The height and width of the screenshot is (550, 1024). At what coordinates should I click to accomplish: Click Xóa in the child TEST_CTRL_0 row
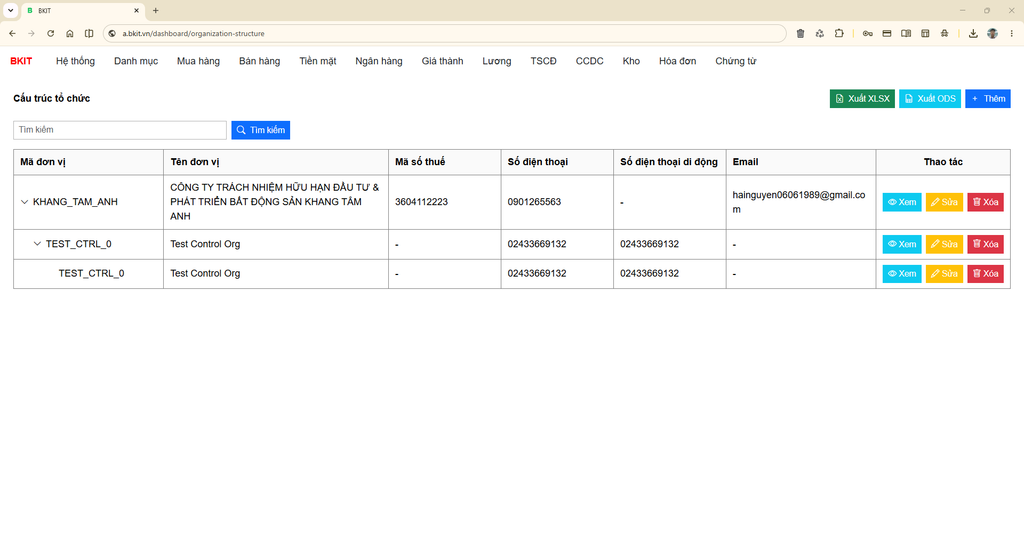985,273
